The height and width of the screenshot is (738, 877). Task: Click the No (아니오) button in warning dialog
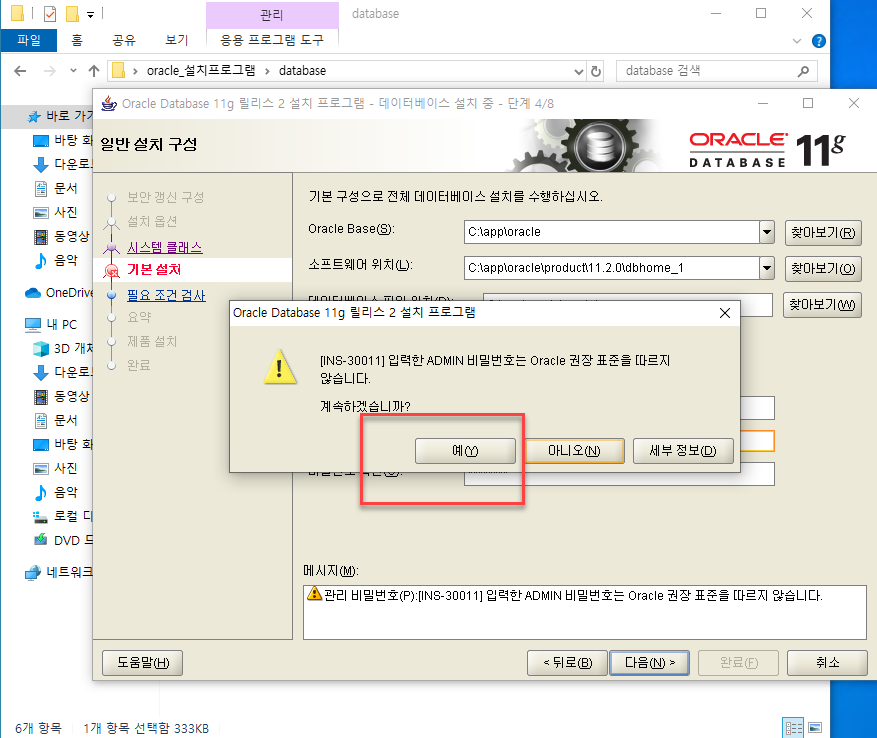pos(574,450)
